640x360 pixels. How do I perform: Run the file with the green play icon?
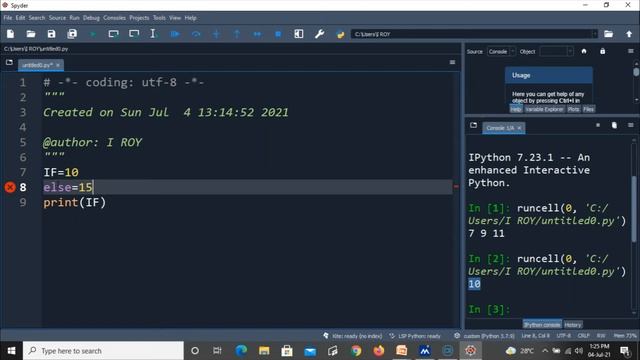pos(93,34)
